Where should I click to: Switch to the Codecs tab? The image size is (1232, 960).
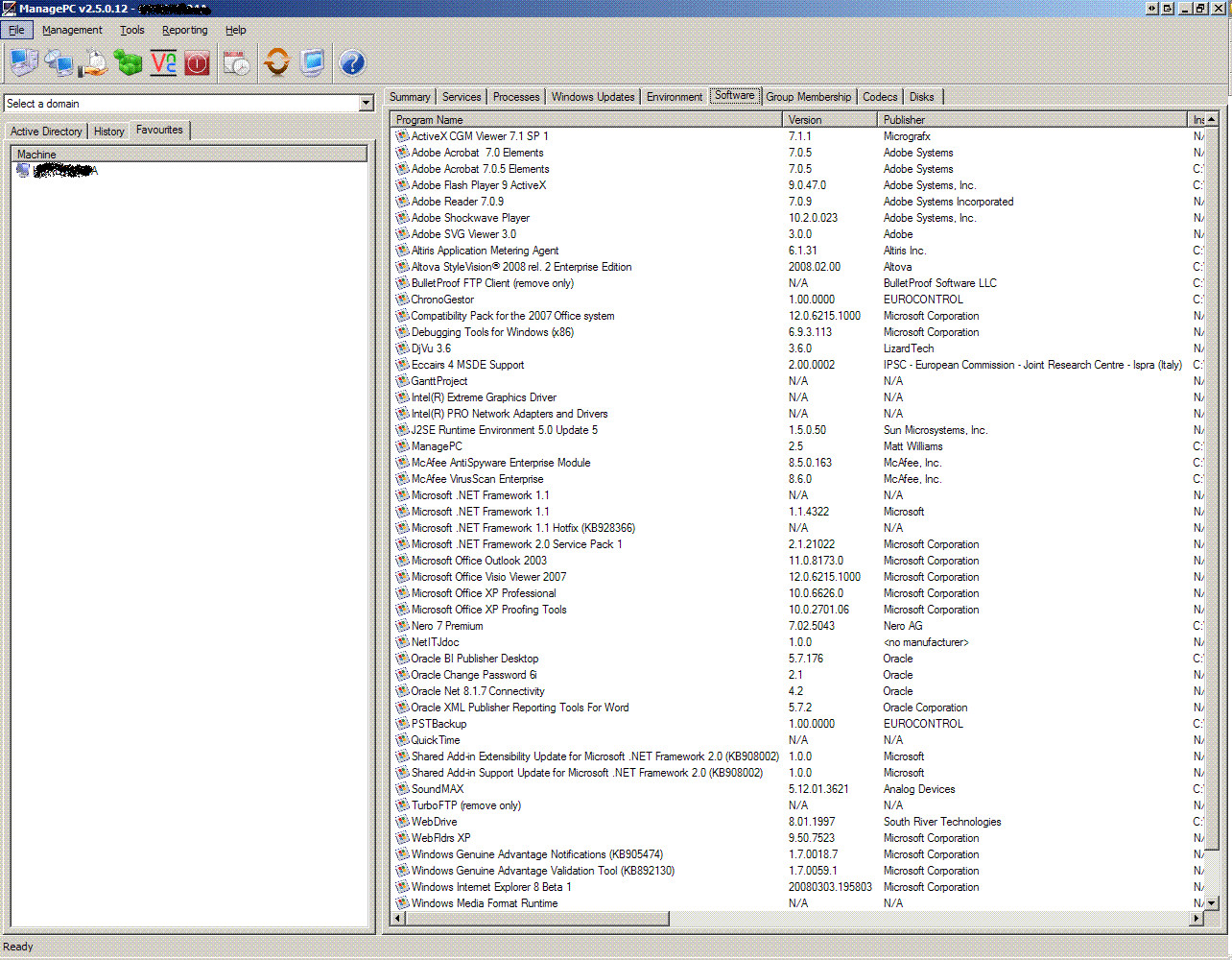tap(880, 97)
